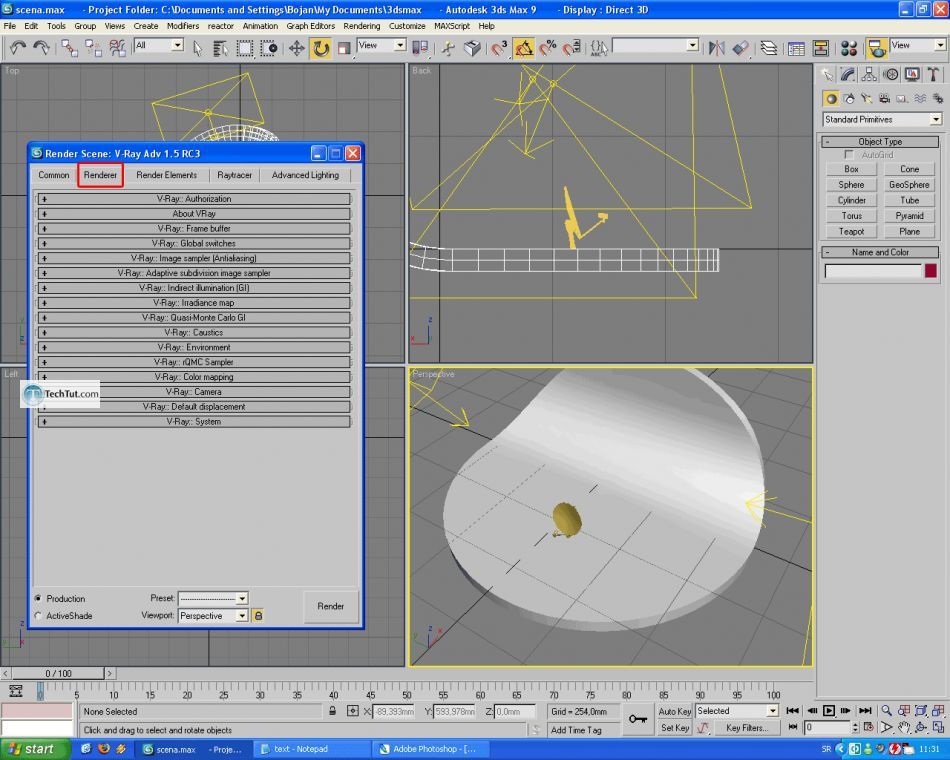Expand V-Ray Indirect illumination (GI) rollout
The image size is (950, 760).
[194, 288]
